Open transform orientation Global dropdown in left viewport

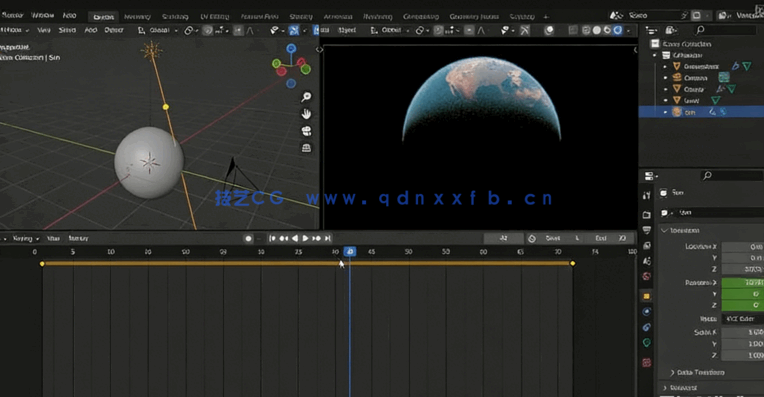pyautogui.click(x=157, y=30)
